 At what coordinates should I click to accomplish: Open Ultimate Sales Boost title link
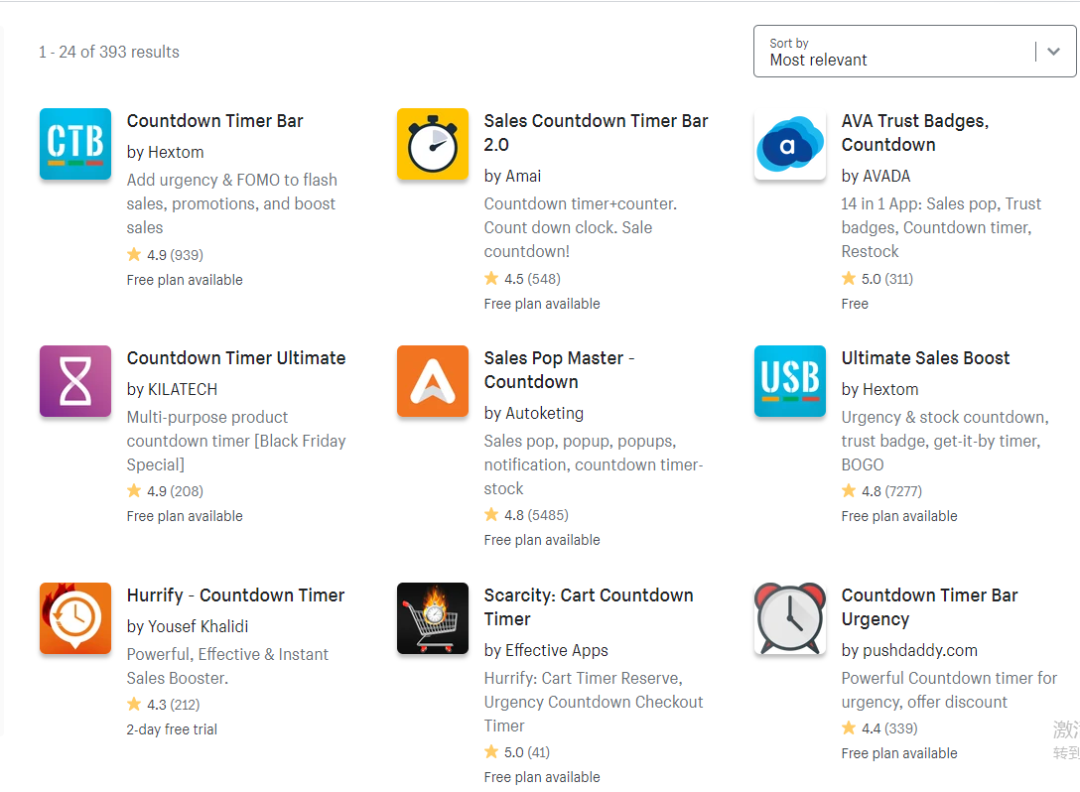[x=925, y=358]
